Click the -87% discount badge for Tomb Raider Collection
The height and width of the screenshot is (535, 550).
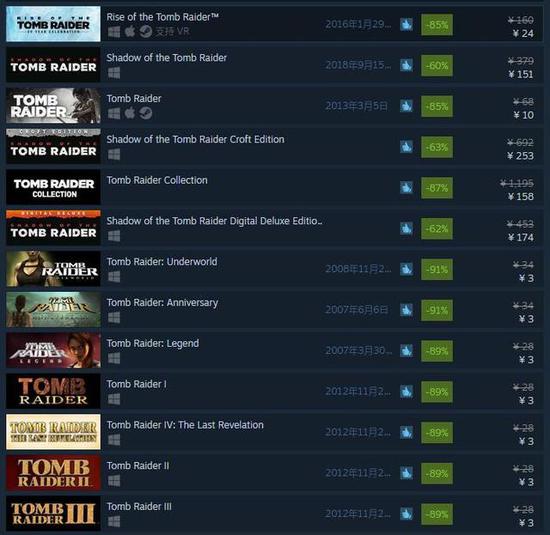coord(437,188)
